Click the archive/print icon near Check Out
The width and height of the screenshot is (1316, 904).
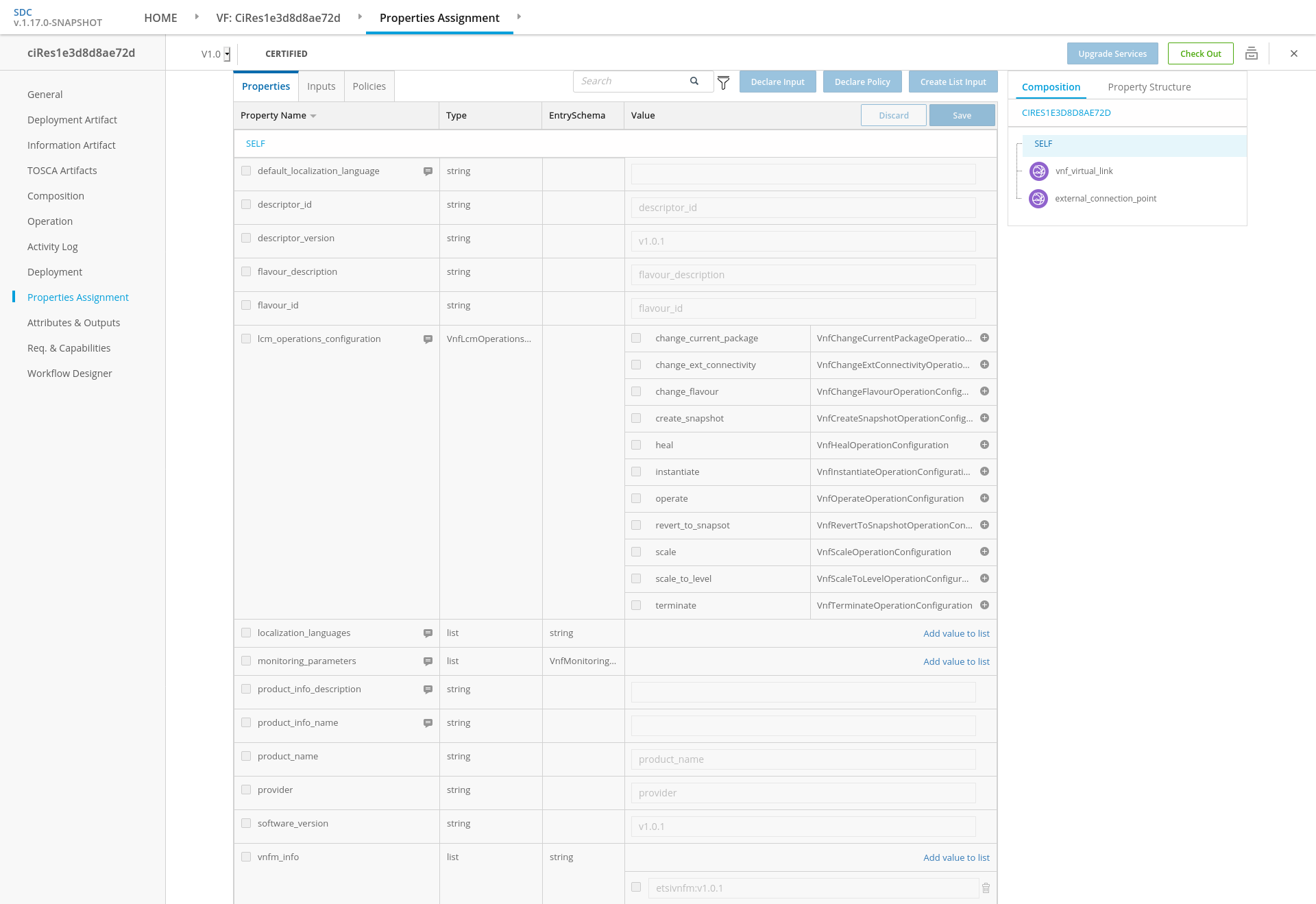(x=1252, y=53)
